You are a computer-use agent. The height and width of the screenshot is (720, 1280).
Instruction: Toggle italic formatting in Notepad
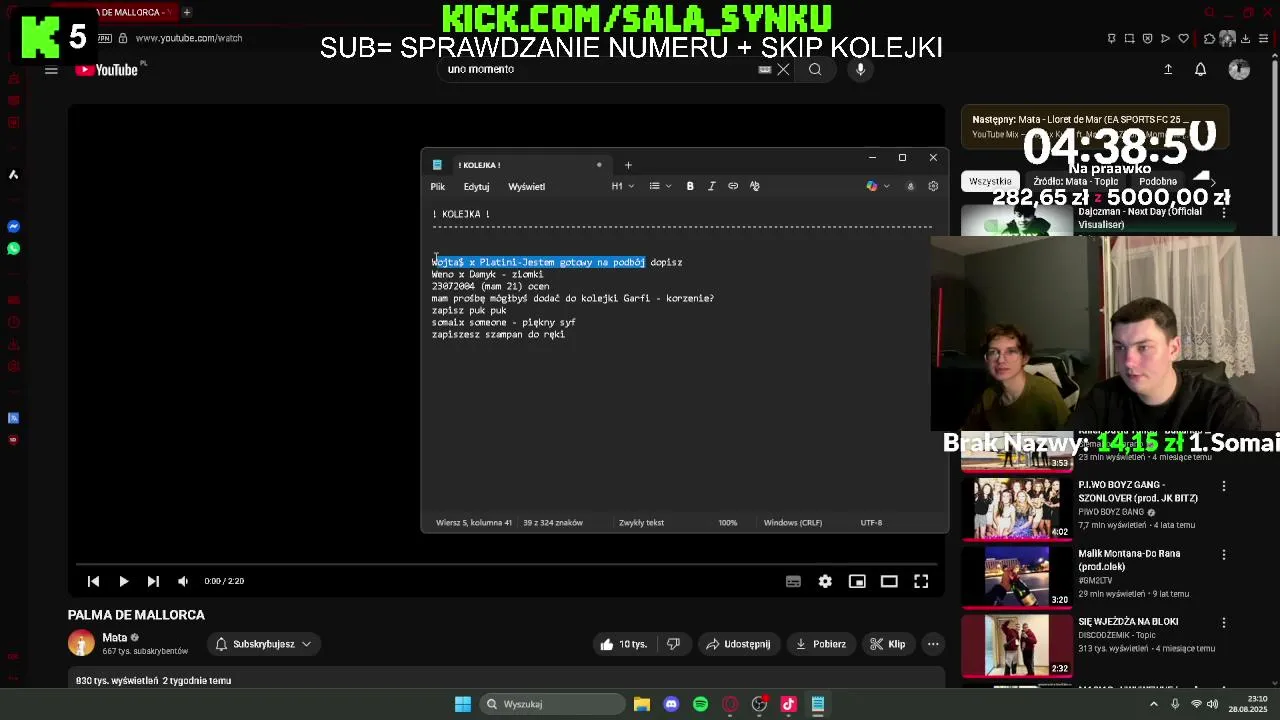pos(711,186)
